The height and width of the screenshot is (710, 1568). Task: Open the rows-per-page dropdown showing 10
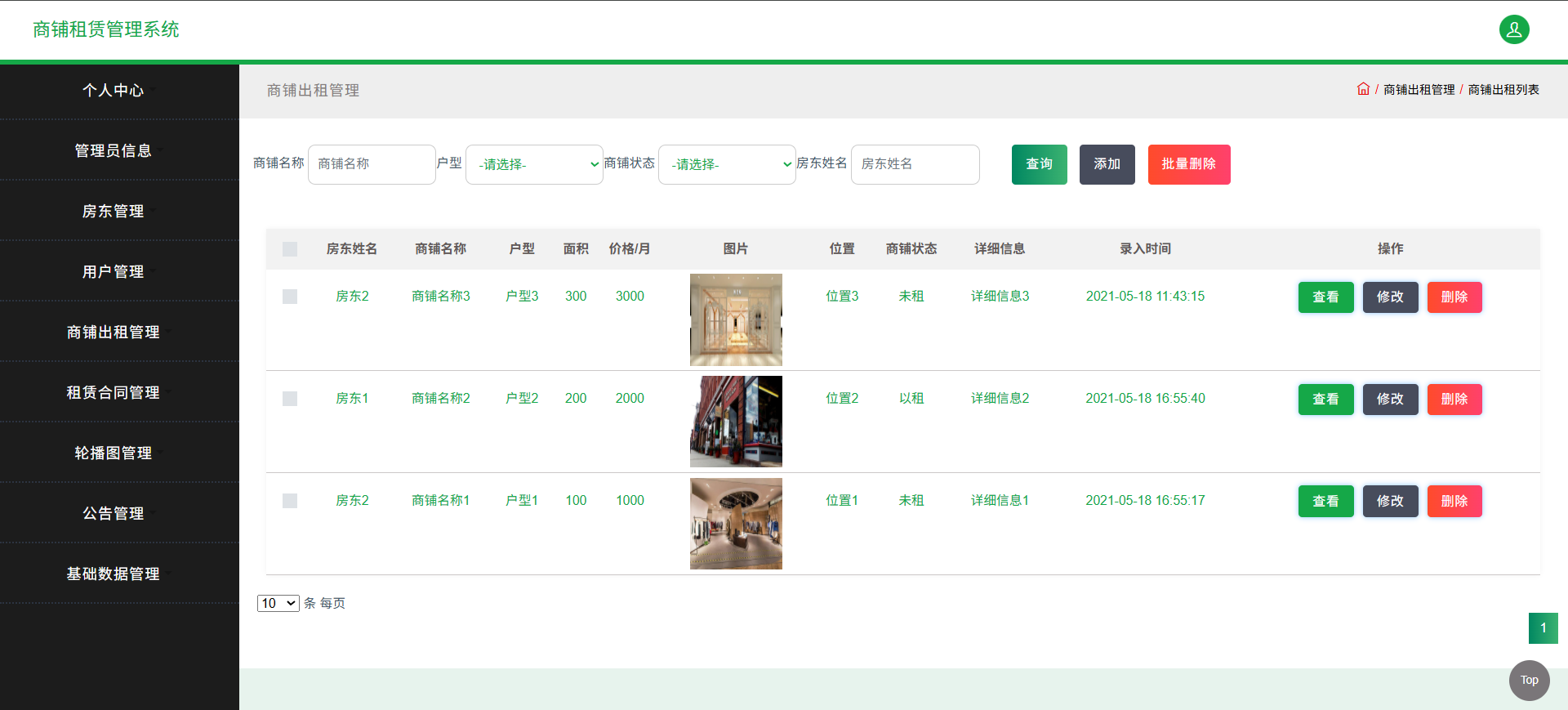pos(278,603)
